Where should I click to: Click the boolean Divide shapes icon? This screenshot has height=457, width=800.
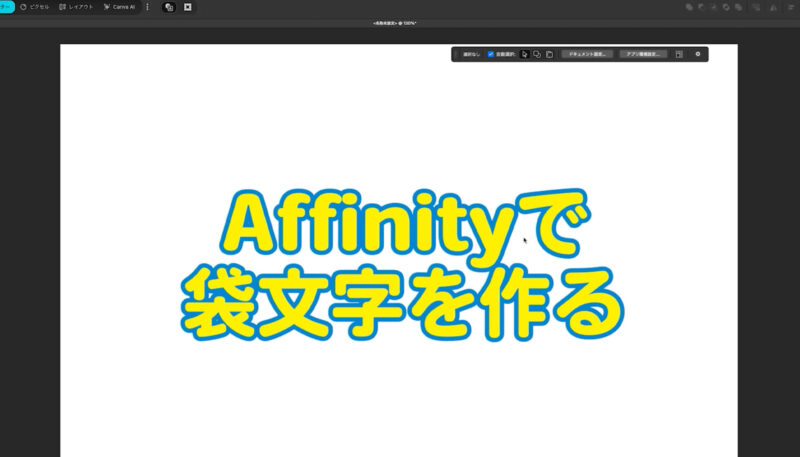coord(738,7)
